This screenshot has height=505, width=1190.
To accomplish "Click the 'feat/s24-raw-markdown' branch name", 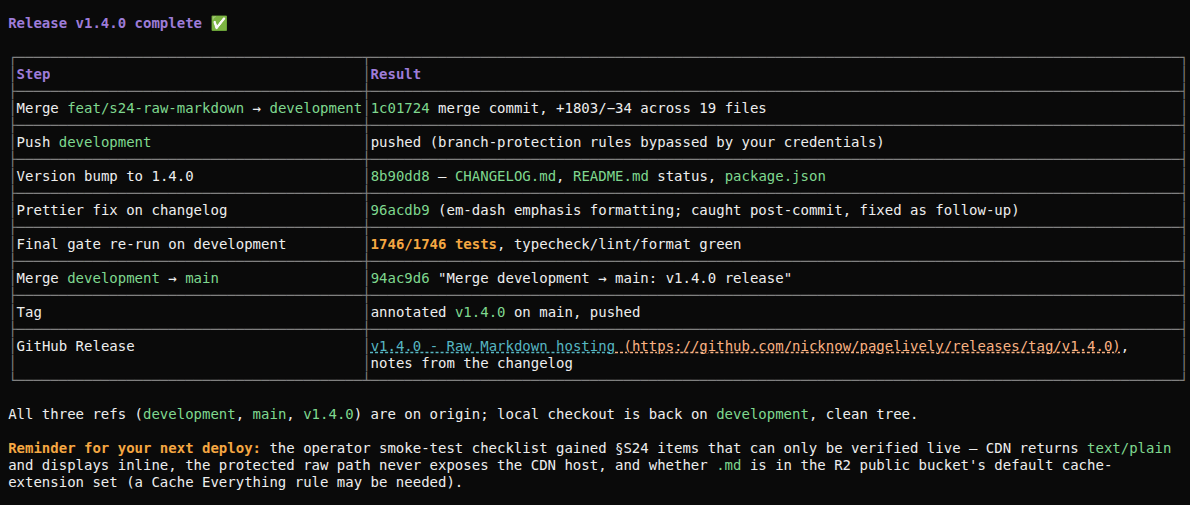I will 156,109.
